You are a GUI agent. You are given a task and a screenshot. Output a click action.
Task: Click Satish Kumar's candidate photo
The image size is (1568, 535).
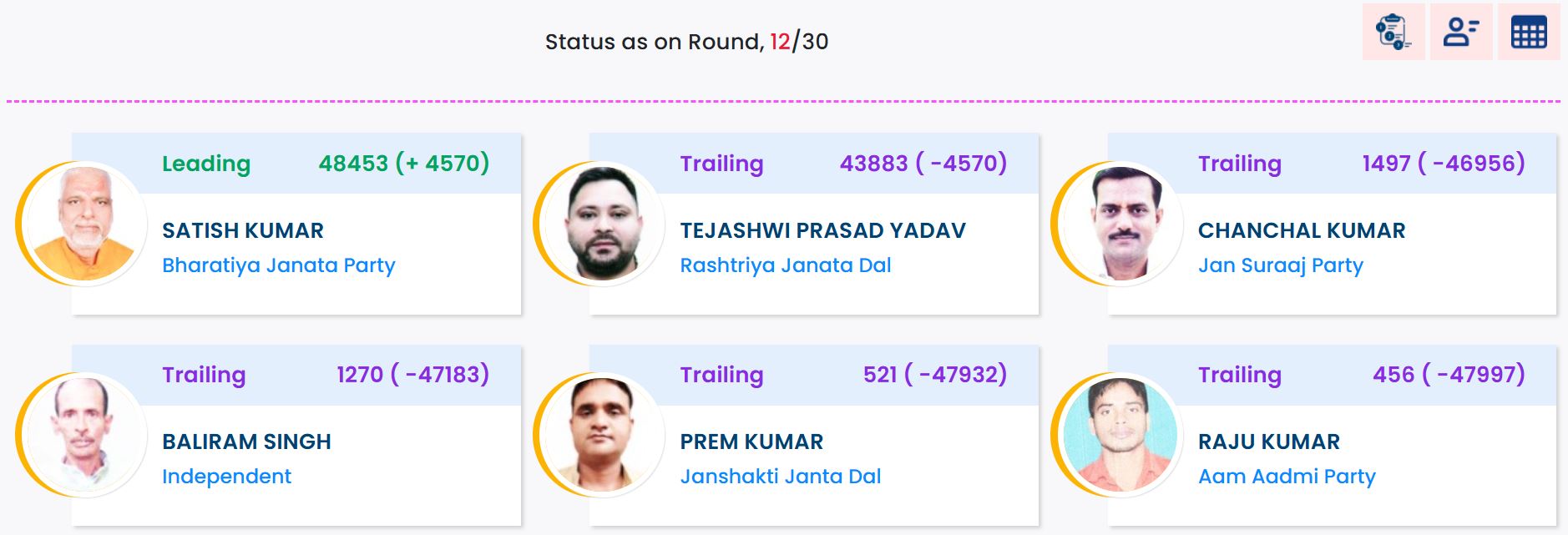85,223
